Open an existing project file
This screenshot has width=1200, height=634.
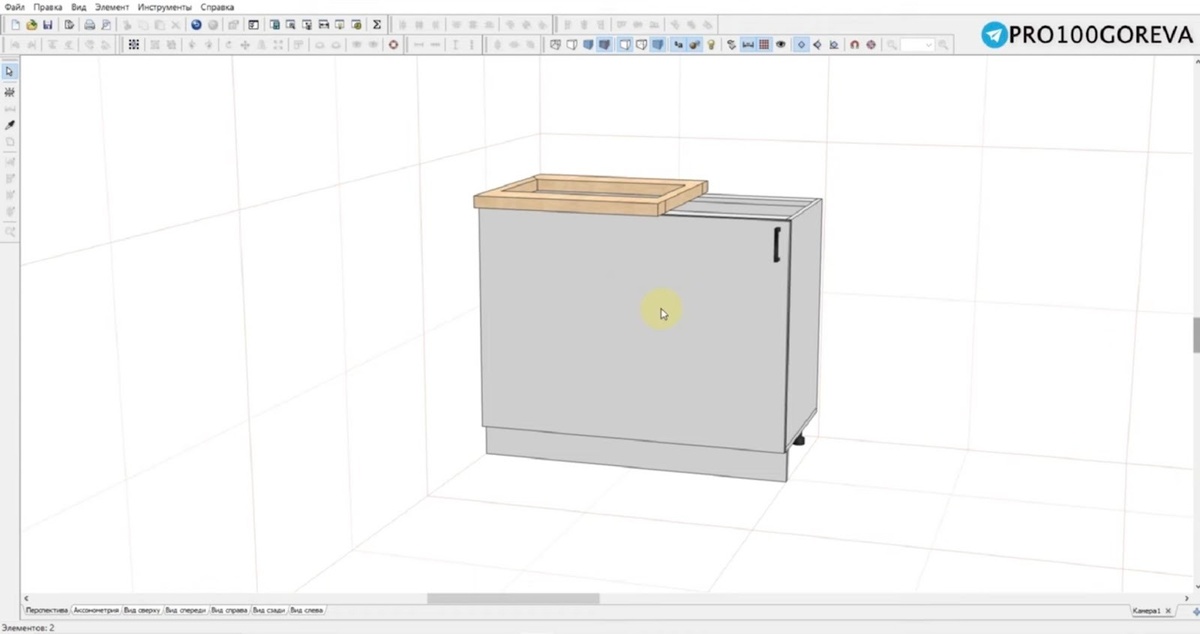[31, 25]
